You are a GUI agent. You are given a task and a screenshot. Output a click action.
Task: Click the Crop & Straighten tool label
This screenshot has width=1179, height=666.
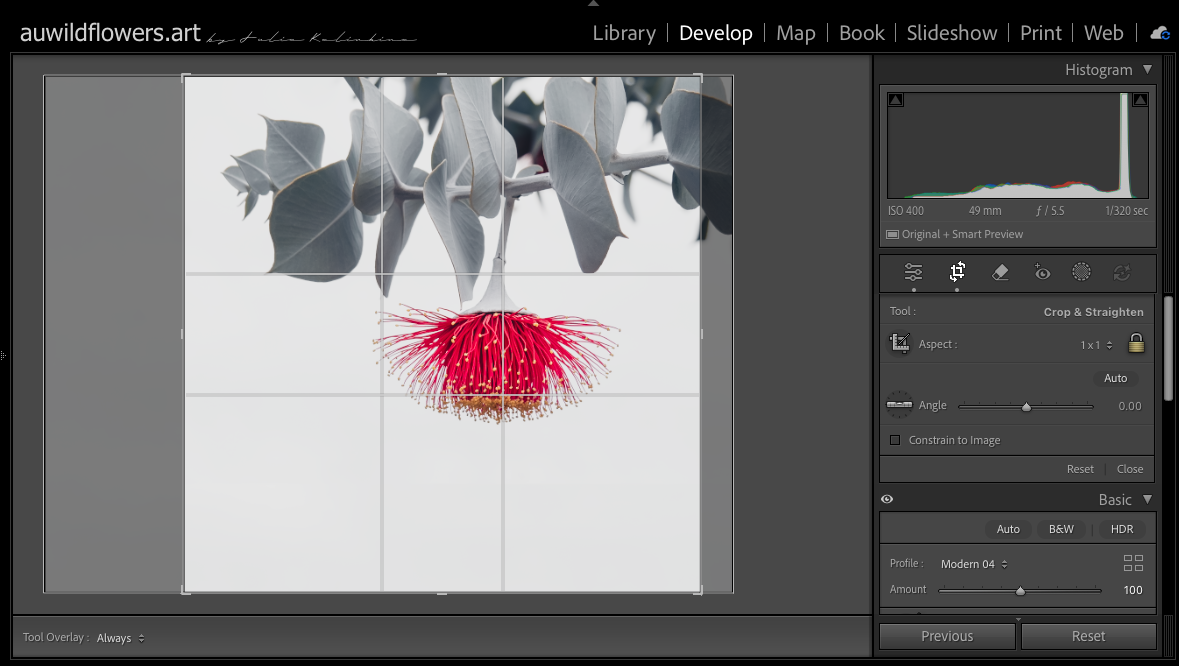pyautogui.click(x=1093, y=312)
